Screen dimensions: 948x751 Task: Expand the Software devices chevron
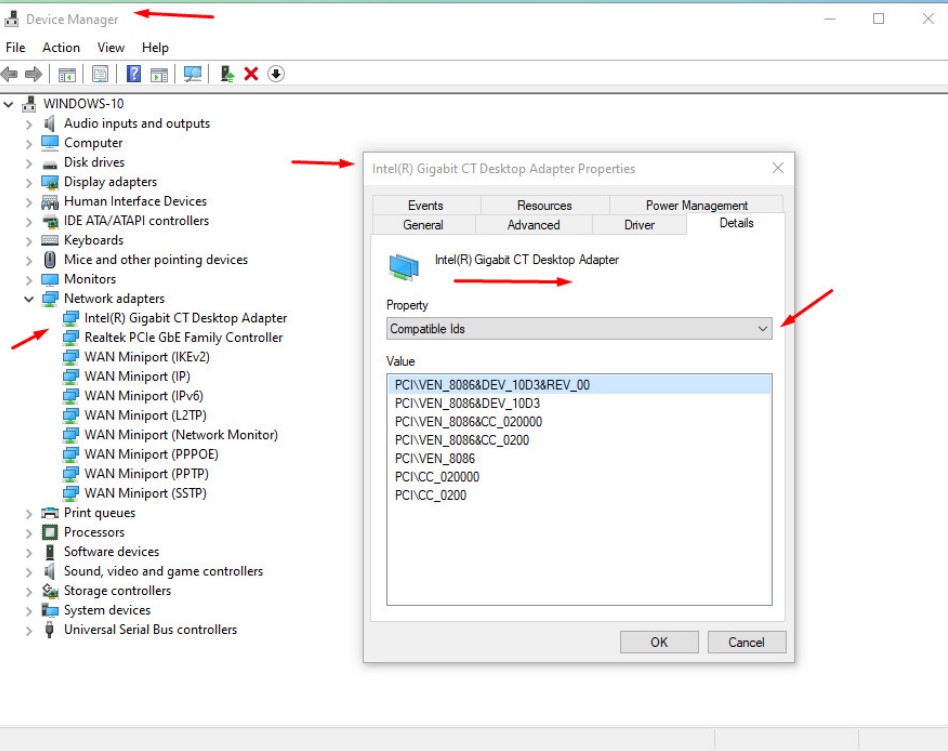pos(28,553)
